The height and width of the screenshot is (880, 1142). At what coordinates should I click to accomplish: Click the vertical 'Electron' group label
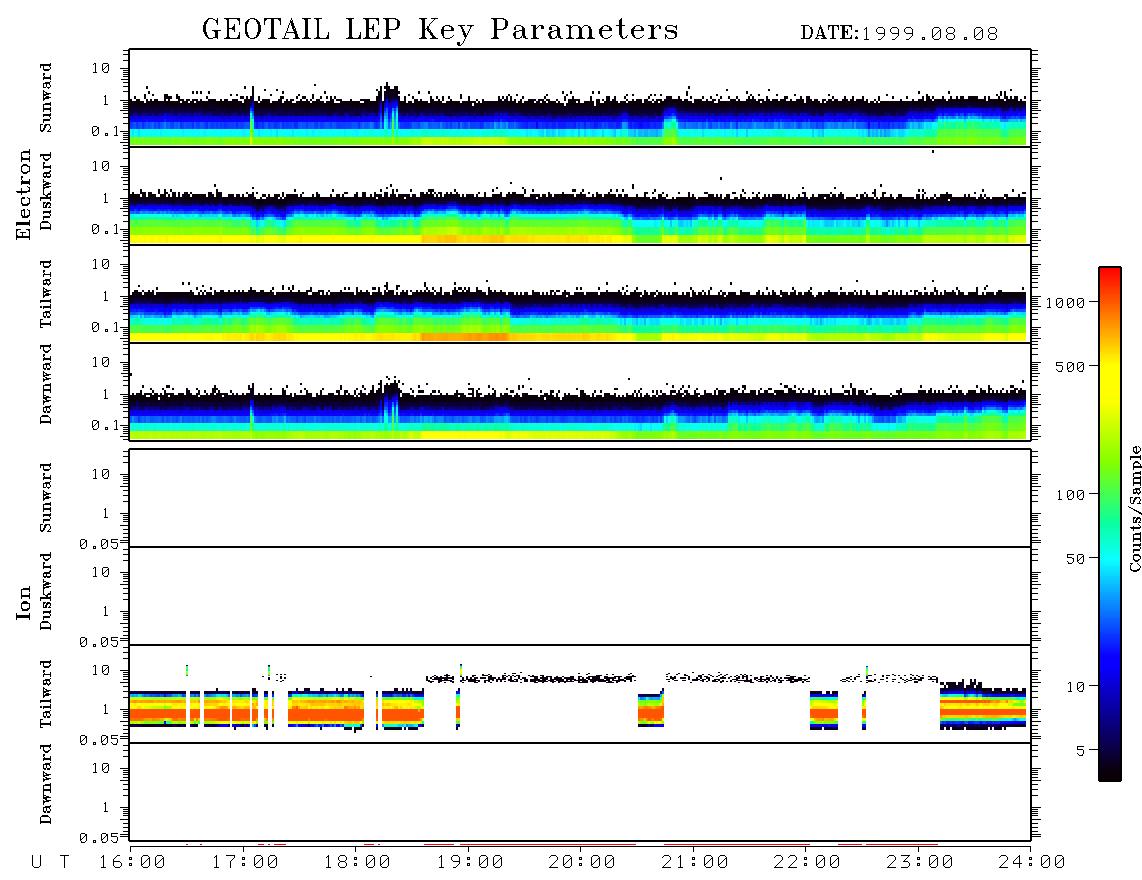pos(24,195)
